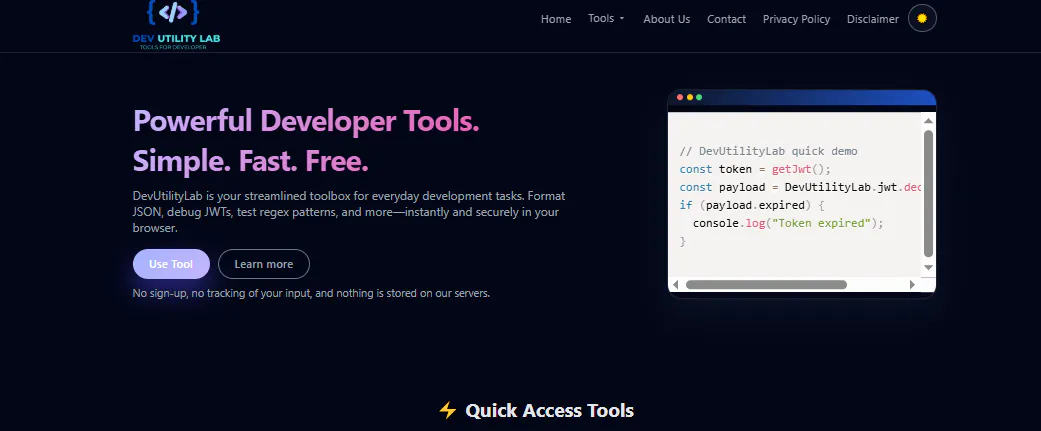Click the console.log("Token expired") line
The height and width of the screenshot is (431, 1041).
point(788,223)
